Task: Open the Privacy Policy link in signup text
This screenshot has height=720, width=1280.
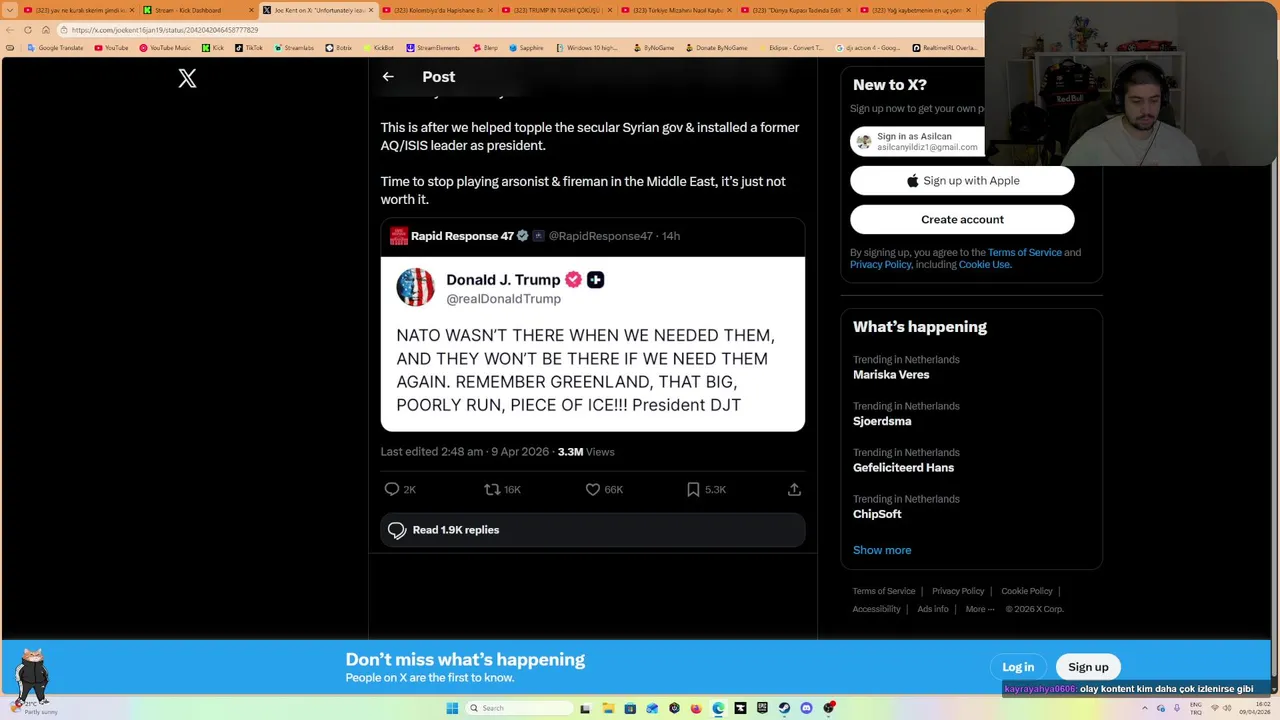Action: tap(881, 265)
